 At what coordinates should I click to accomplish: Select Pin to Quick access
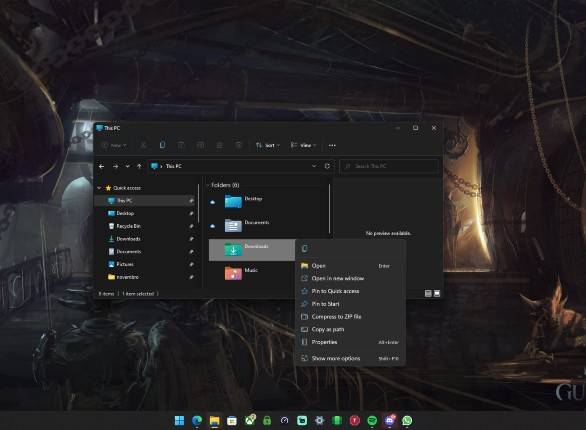point(351,291)
